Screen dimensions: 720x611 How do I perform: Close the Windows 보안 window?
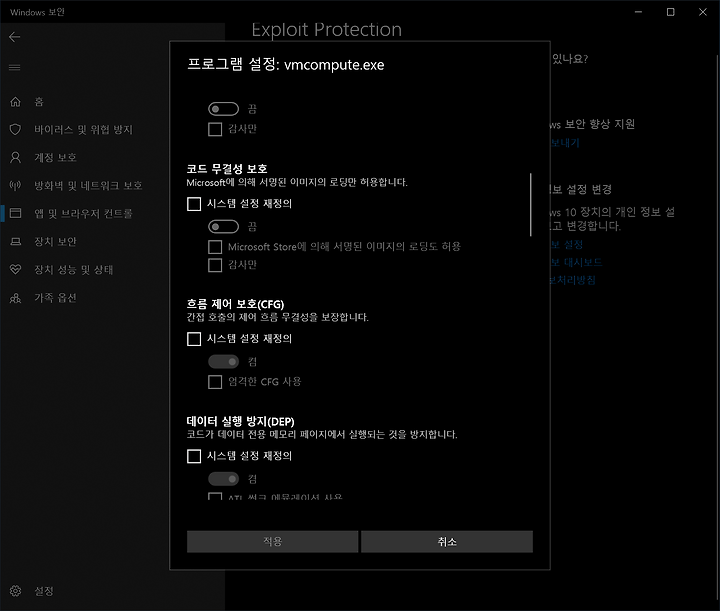point(703,12)
